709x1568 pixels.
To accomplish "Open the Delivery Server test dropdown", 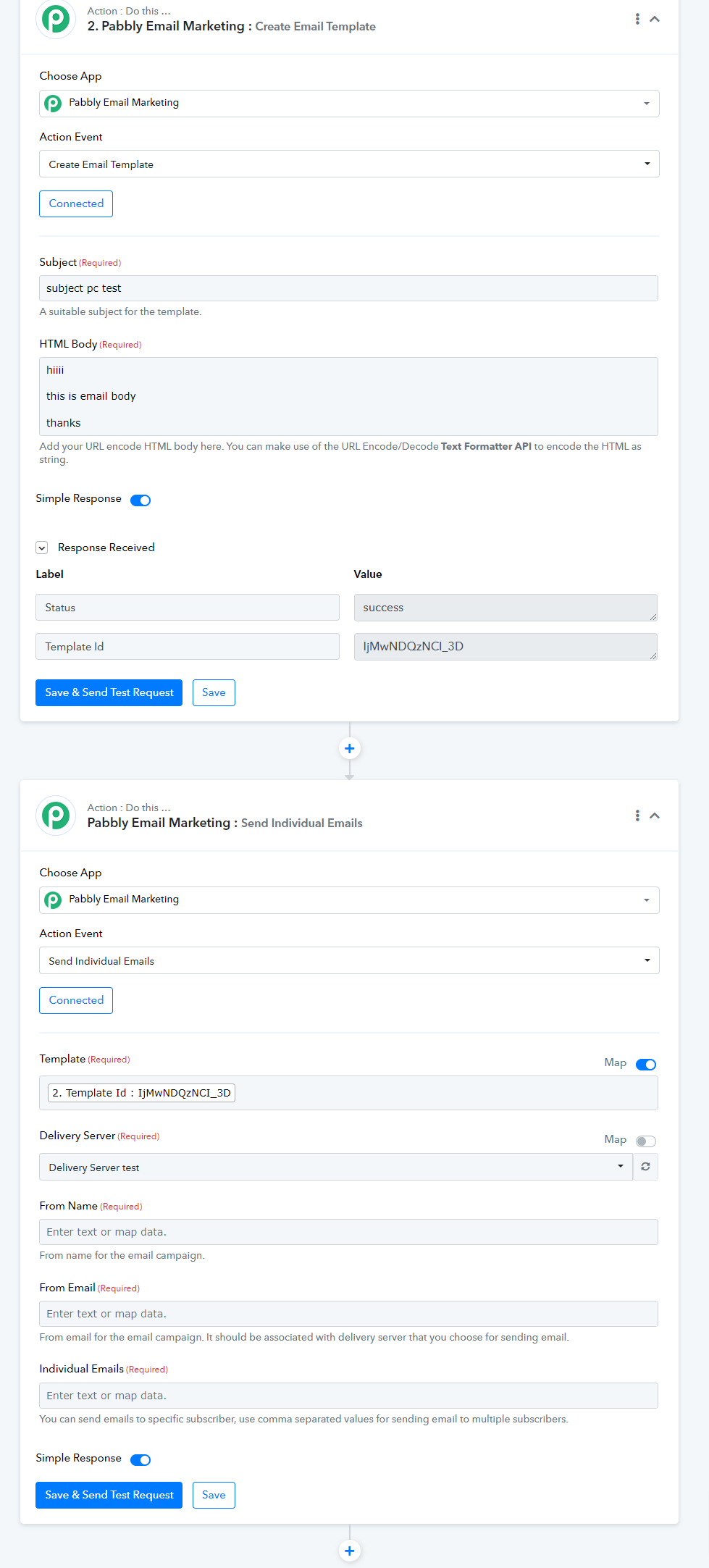I will [x=336, y=1167].
